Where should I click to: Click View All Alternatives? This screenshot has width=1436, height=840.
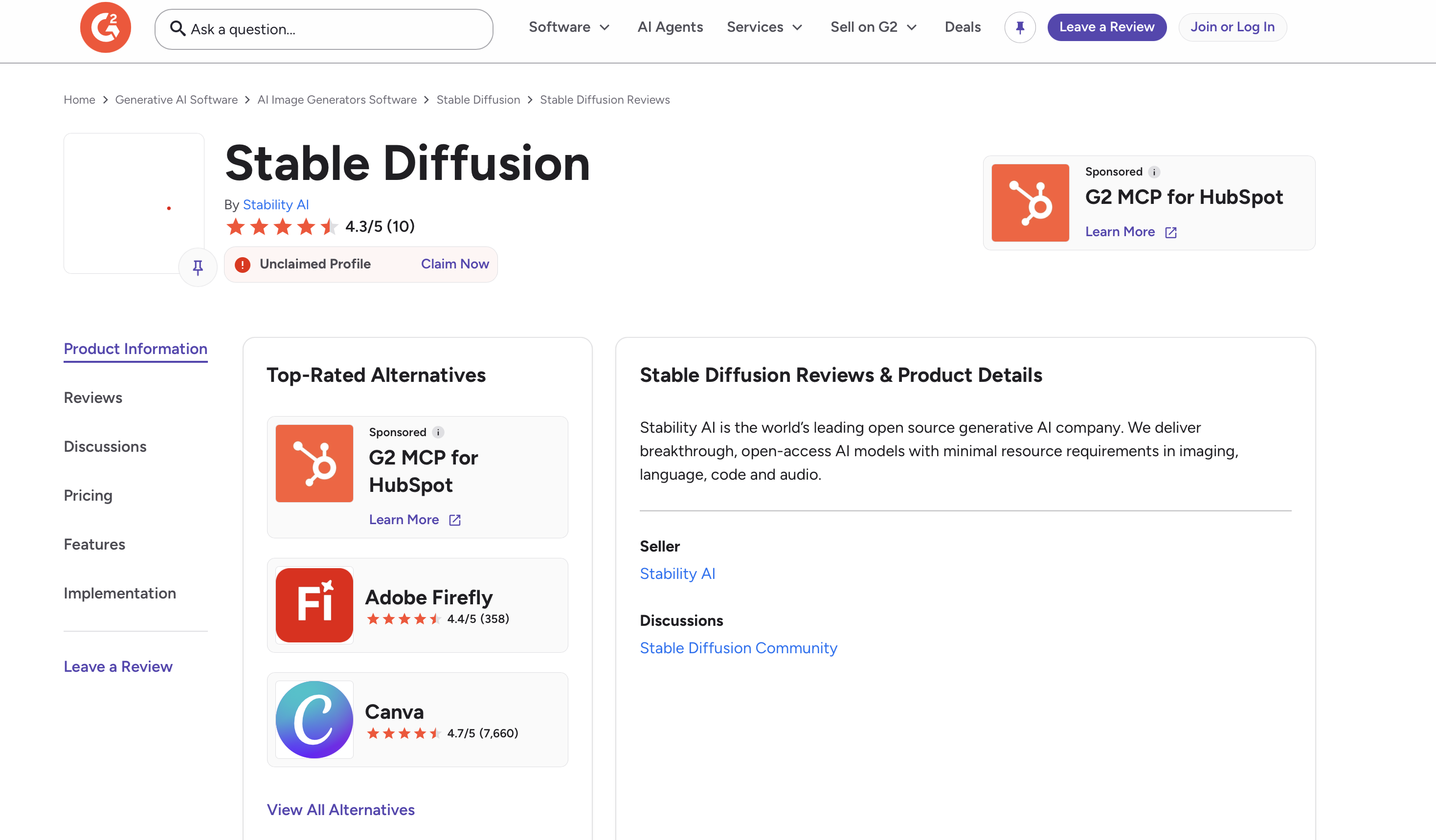341,810
